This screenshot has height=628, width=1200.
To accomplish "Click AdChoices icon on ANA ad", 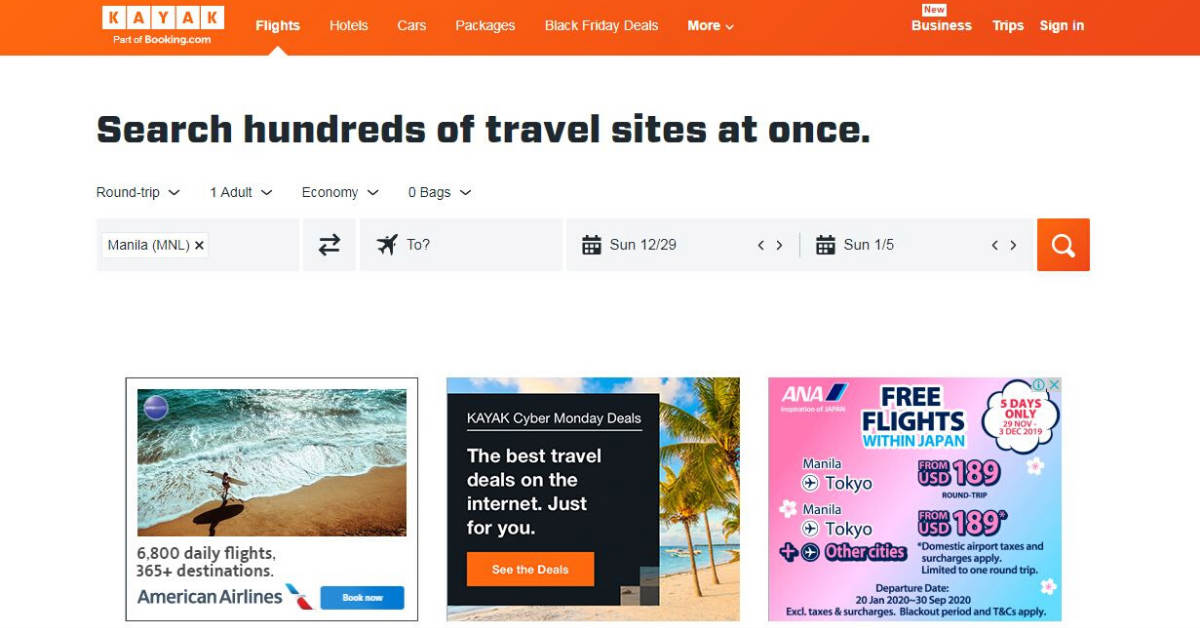I will pyautogui.click(x=1039, y=385).
